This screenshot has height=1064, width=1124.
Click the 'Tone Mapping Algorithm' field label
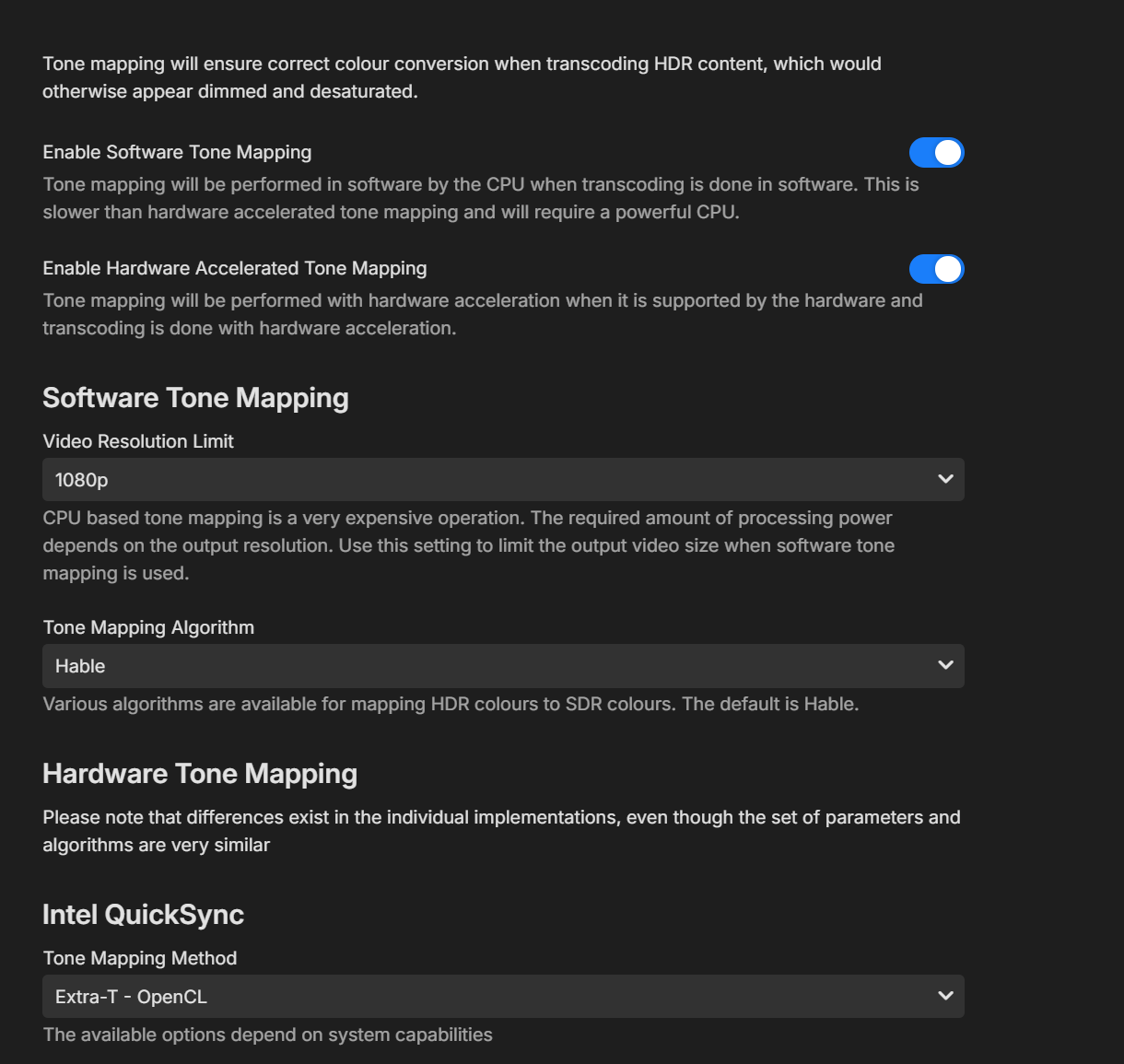tap(148, 627)
